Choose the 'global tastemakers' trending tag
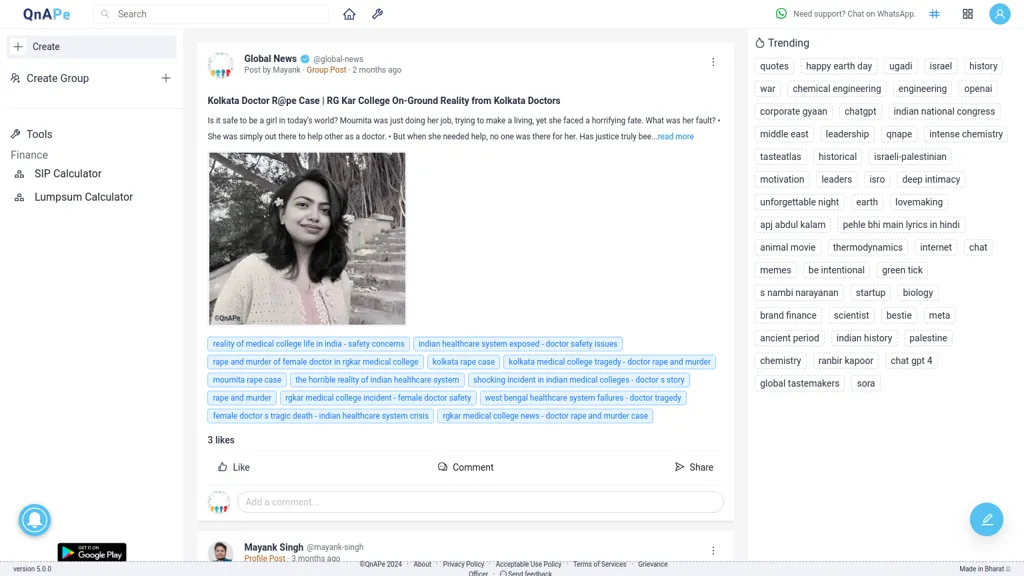Image resolution: width=1024 pixels, height=576 pixels. click(799, 383)
